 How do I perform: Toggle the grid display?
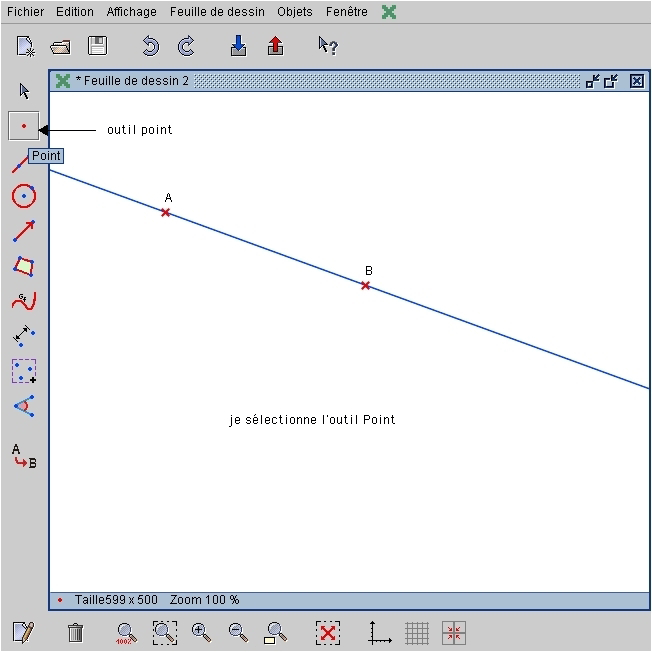(x=417, y=632)
